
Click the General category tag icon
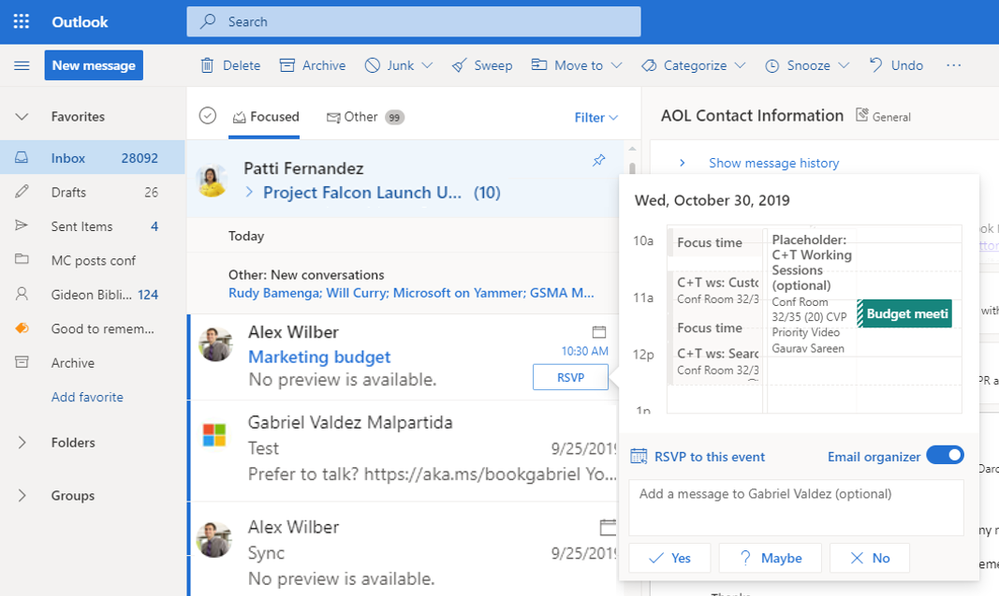(x=862, y=115)
